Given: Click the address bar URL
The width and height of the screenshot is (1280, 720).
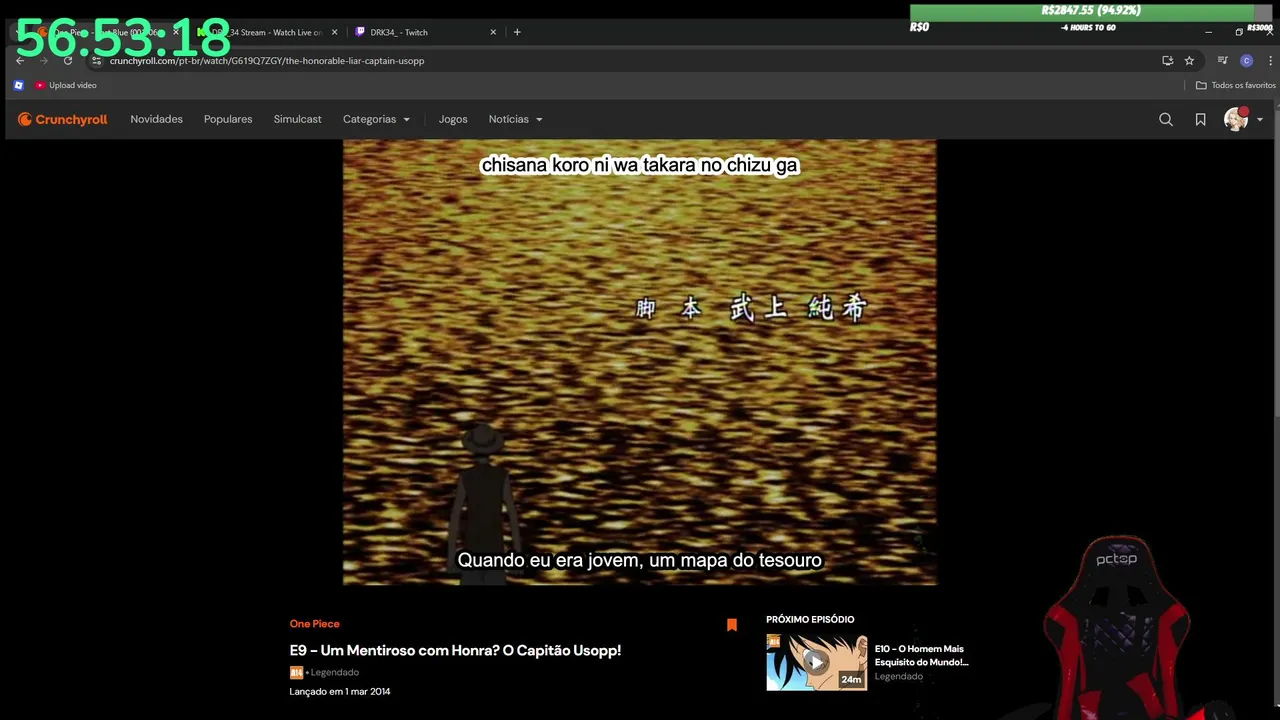Looking at the screenshot, I should [267, 61].
